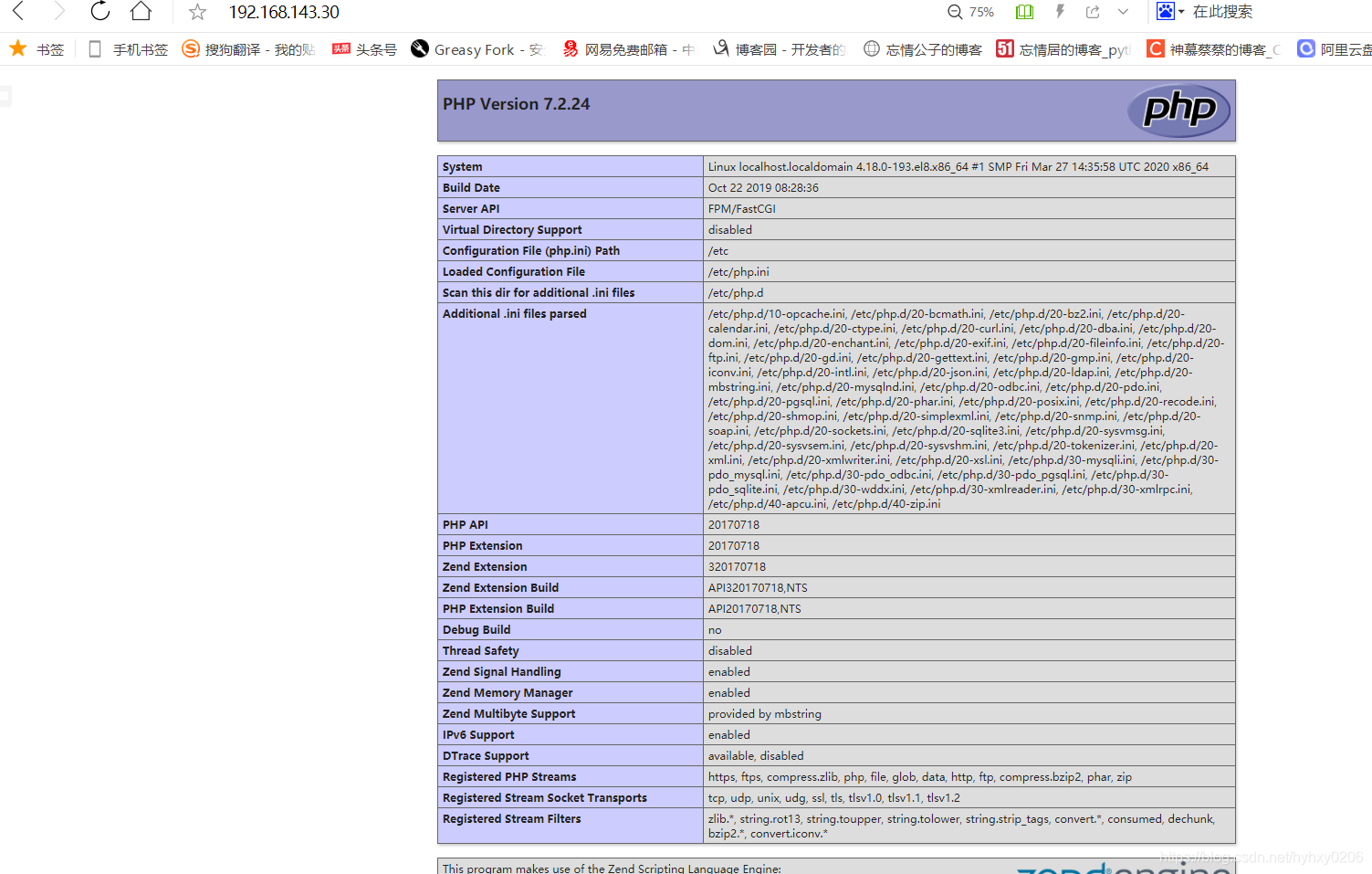Select the PHP Extension Build label
Screen dimensions: 1372x874
[x=498, y=609]
